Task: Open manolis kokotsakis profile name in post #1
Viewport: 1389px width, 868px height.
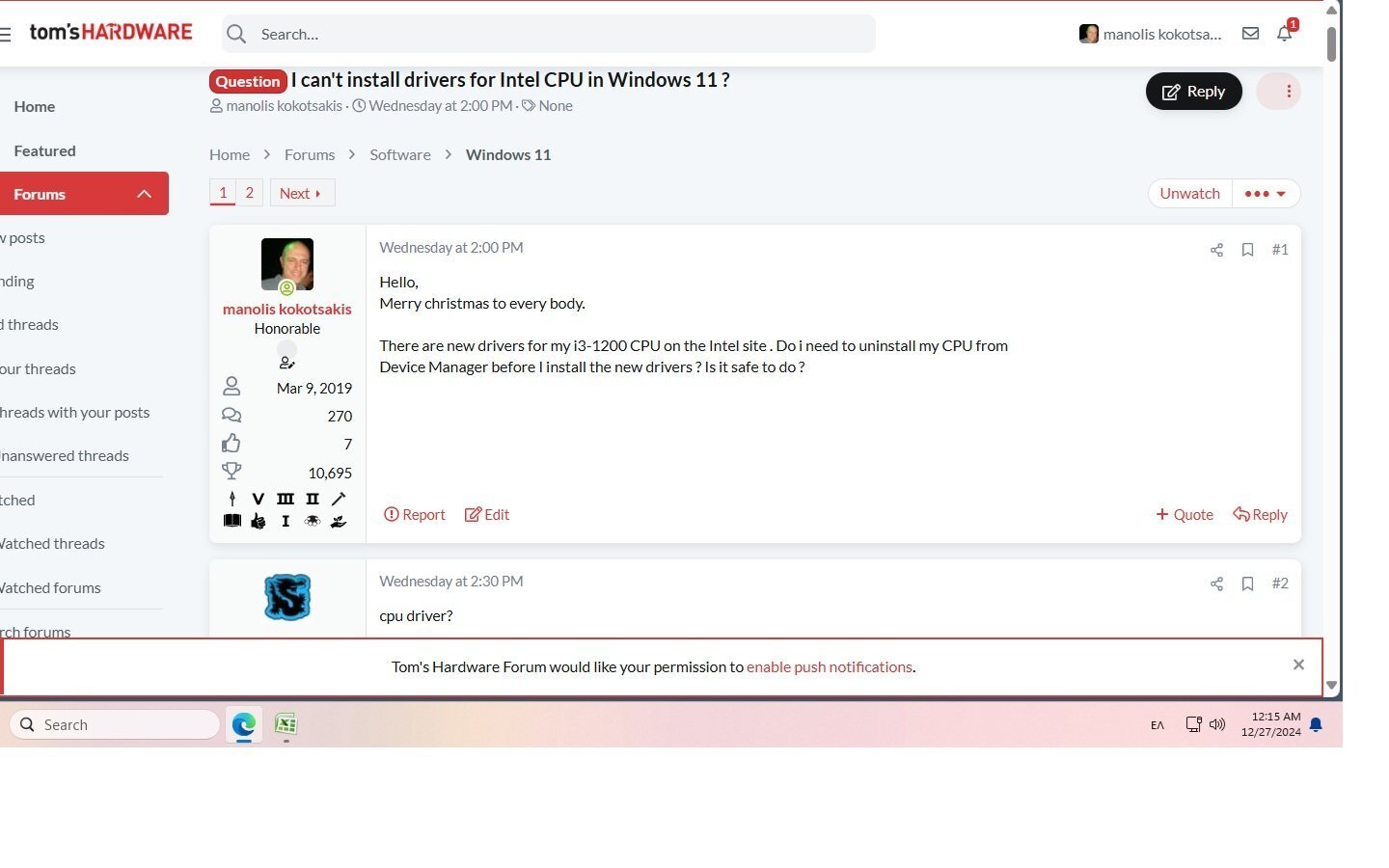Action: pos(287,309)
